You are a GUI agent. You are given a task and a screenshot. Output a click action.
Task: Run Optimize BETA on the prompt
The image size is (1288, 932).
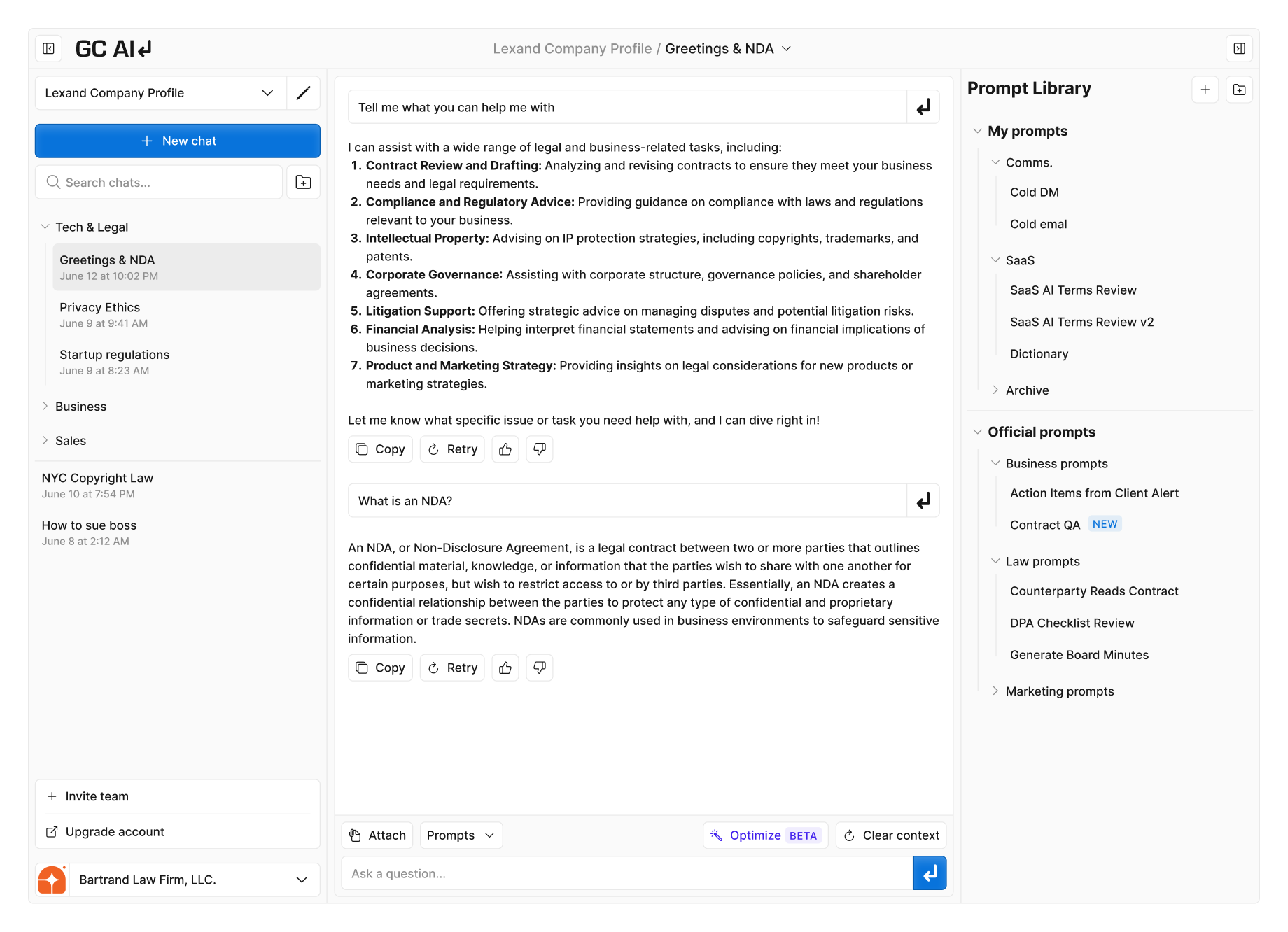coord(766,835)
